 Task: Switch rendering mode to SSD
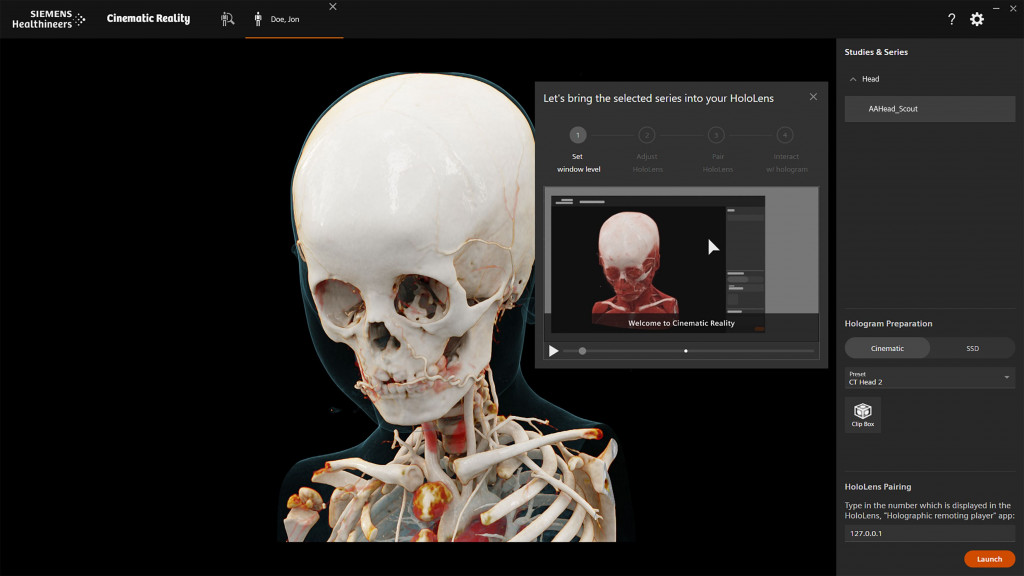(x=972, y=348)
